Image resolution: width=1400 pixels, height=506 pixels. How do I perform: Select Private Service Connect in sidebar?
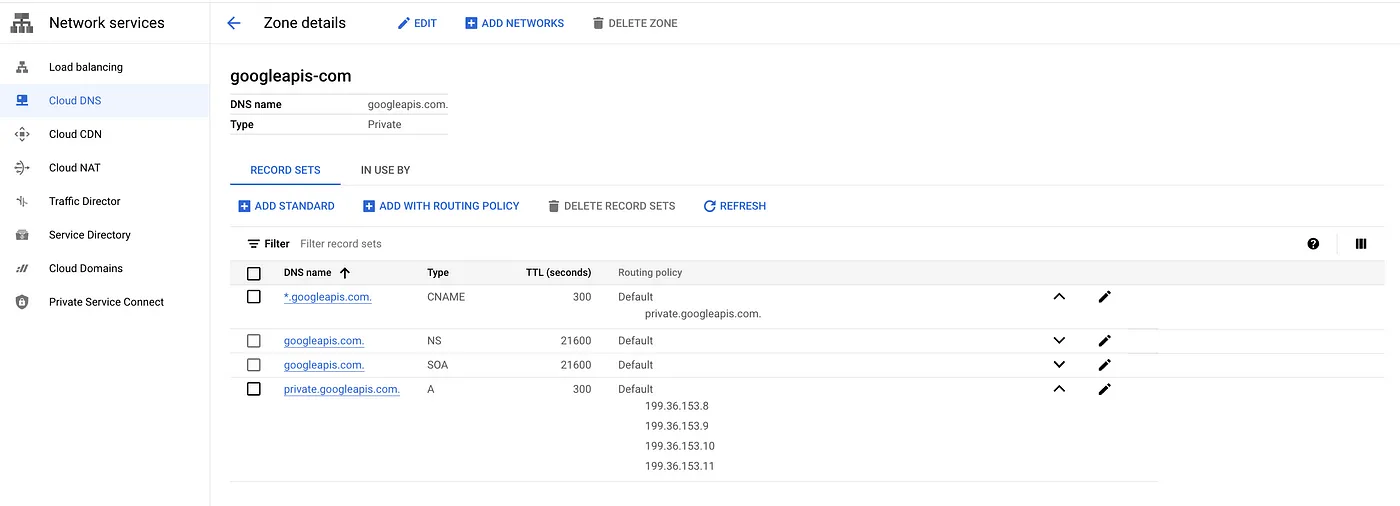tap(106, 302)
